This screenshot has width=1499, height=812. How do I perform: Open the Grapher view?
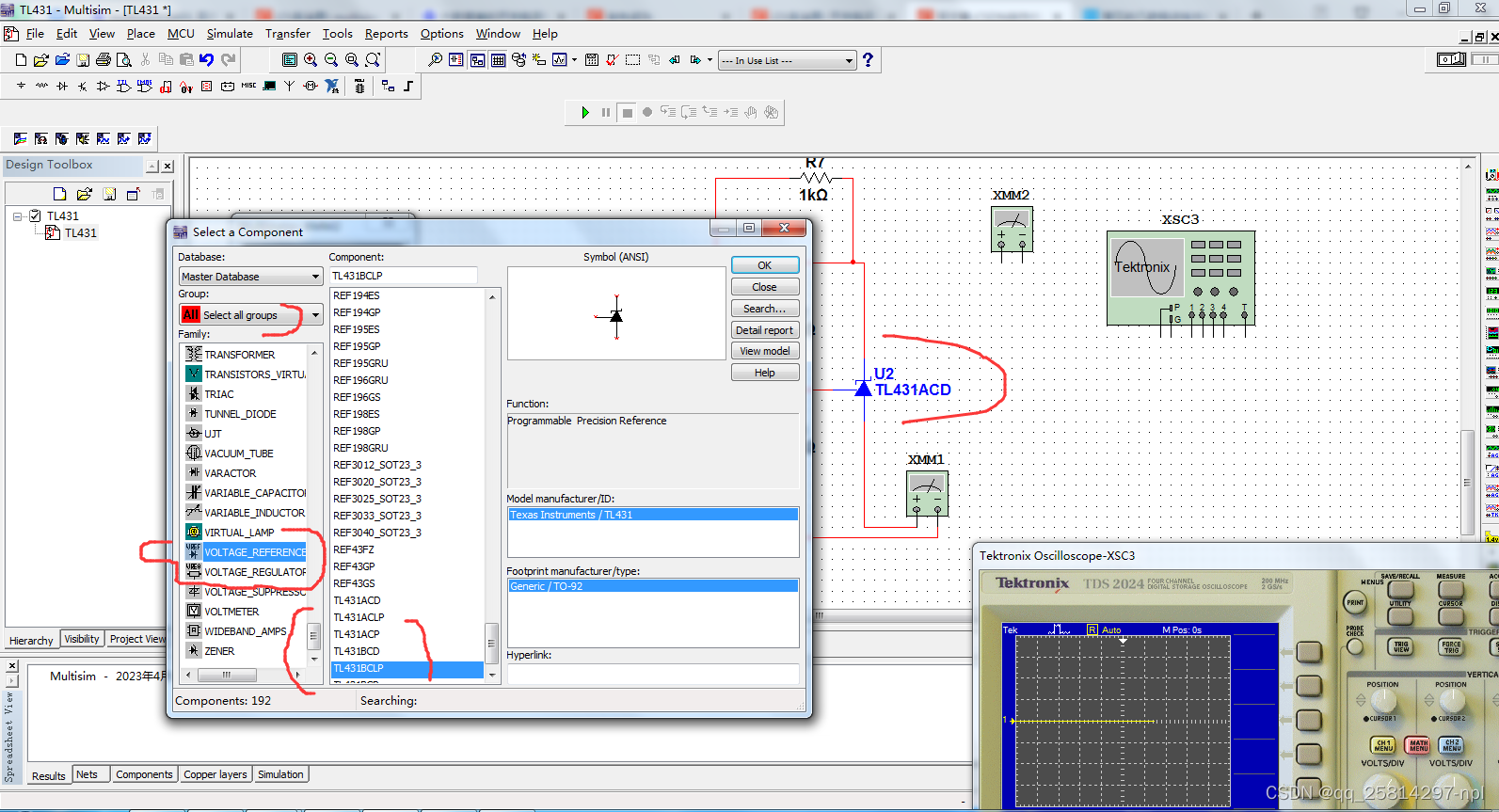(560, 59)
